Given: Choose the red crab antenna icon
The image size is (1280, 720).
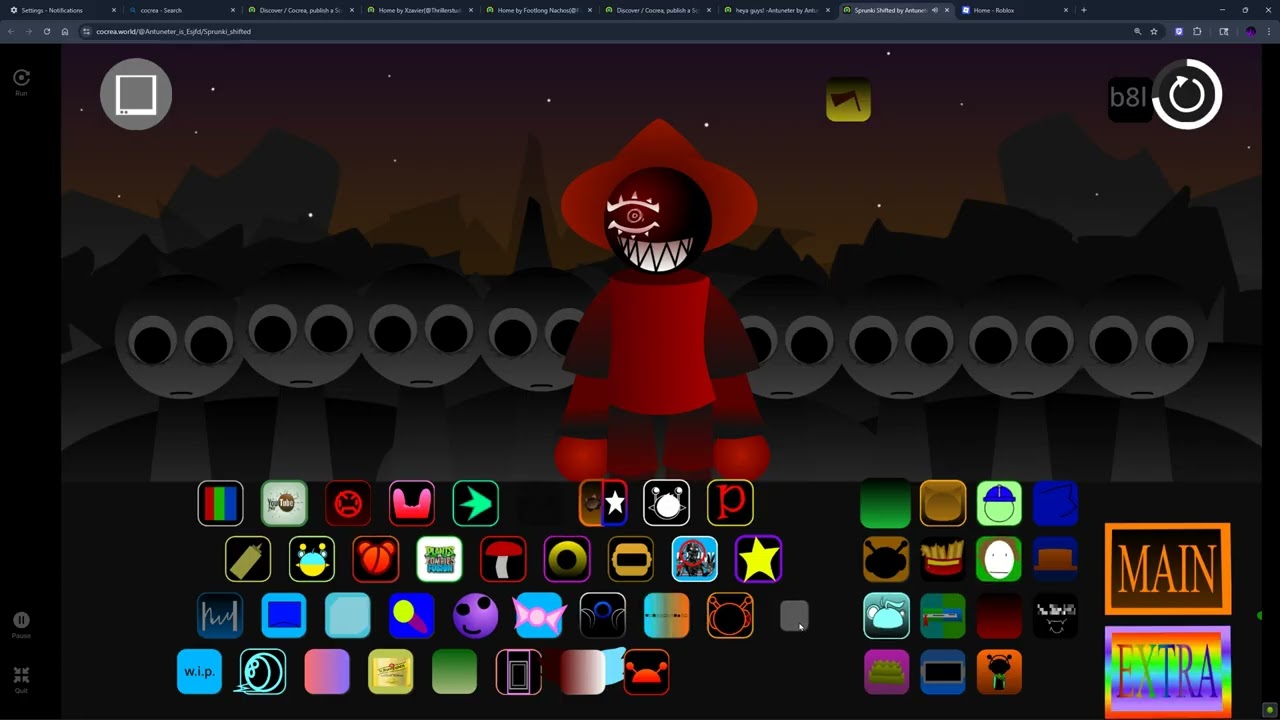Looking at the screenshot, I should [647, 672].
